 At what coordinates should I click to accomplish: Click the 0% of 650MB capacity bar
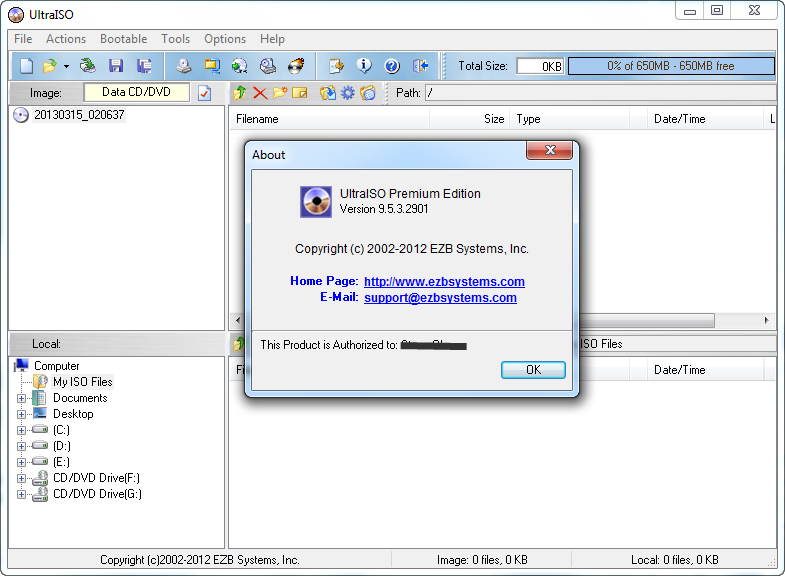pyautogui.click(x=671, y=66)
